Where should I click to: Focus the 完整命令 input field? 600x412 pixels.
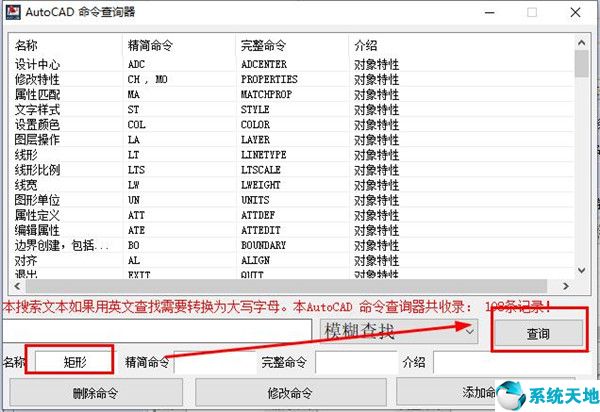click(x=356, y=362)
